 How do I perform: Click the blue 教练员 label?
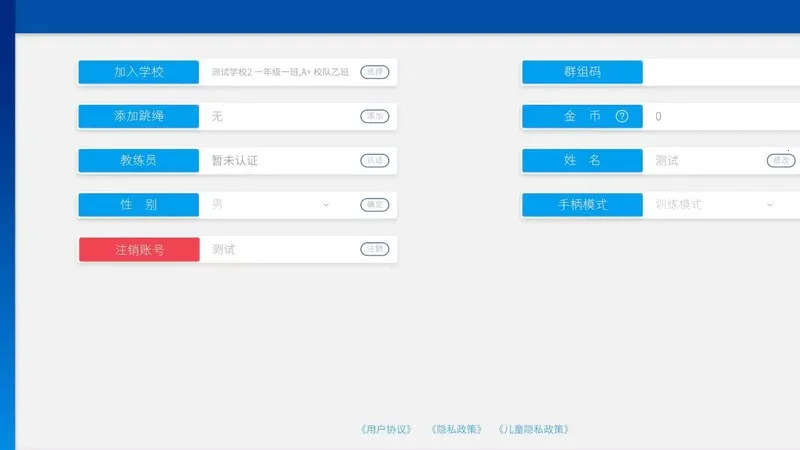coord(139,160)
